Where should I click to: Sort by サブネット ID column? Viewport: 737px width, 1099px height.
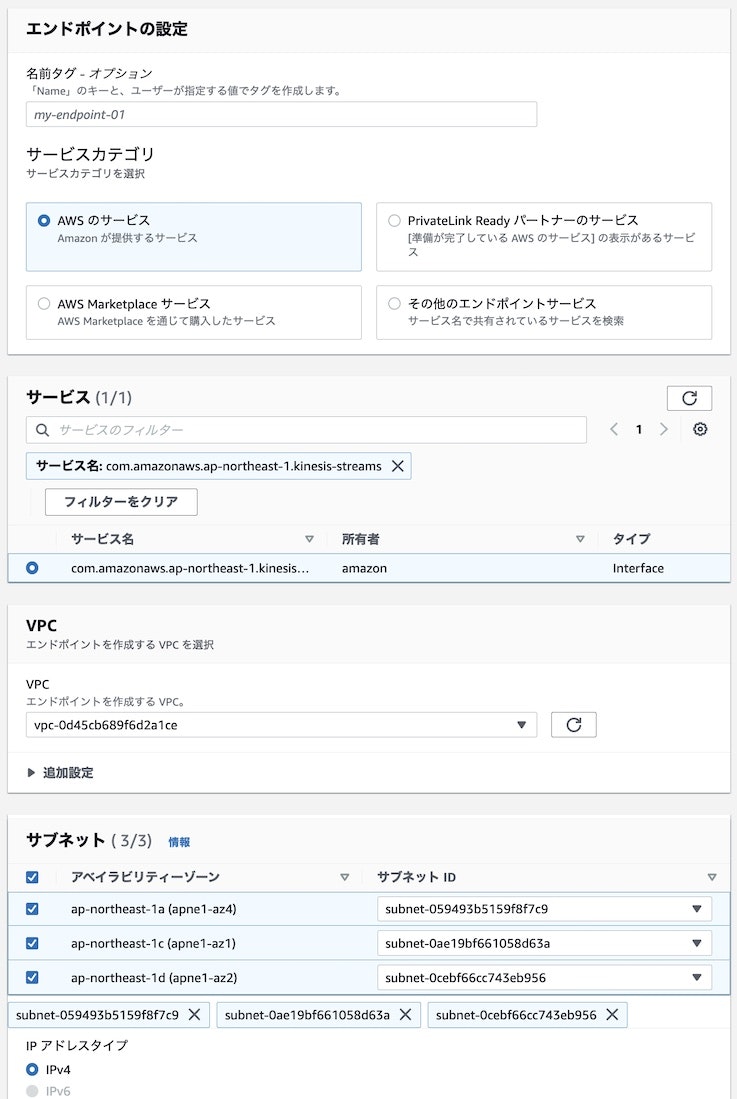coord(712,877)
